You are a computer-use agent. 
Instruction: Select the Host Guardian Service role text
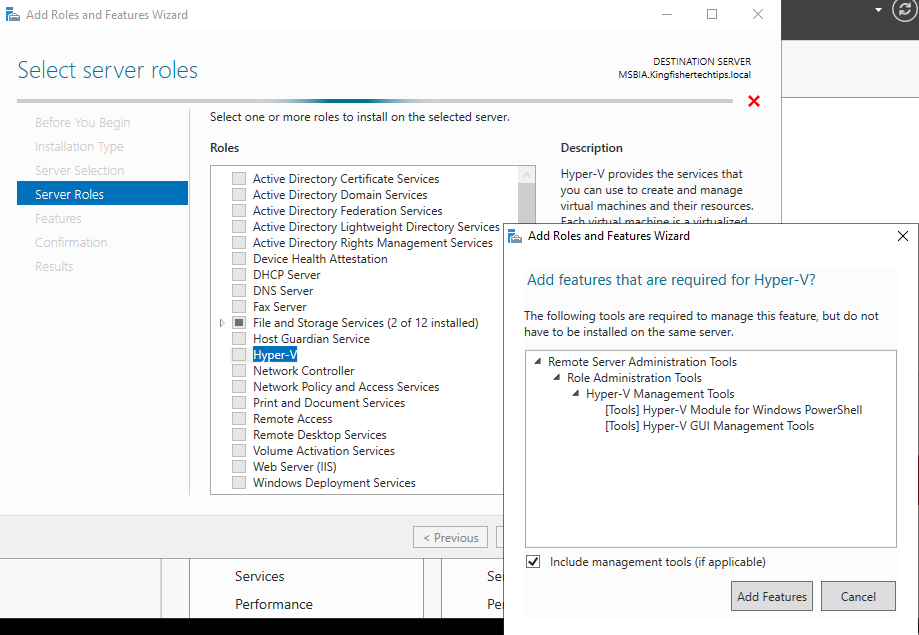click(311, 339)
